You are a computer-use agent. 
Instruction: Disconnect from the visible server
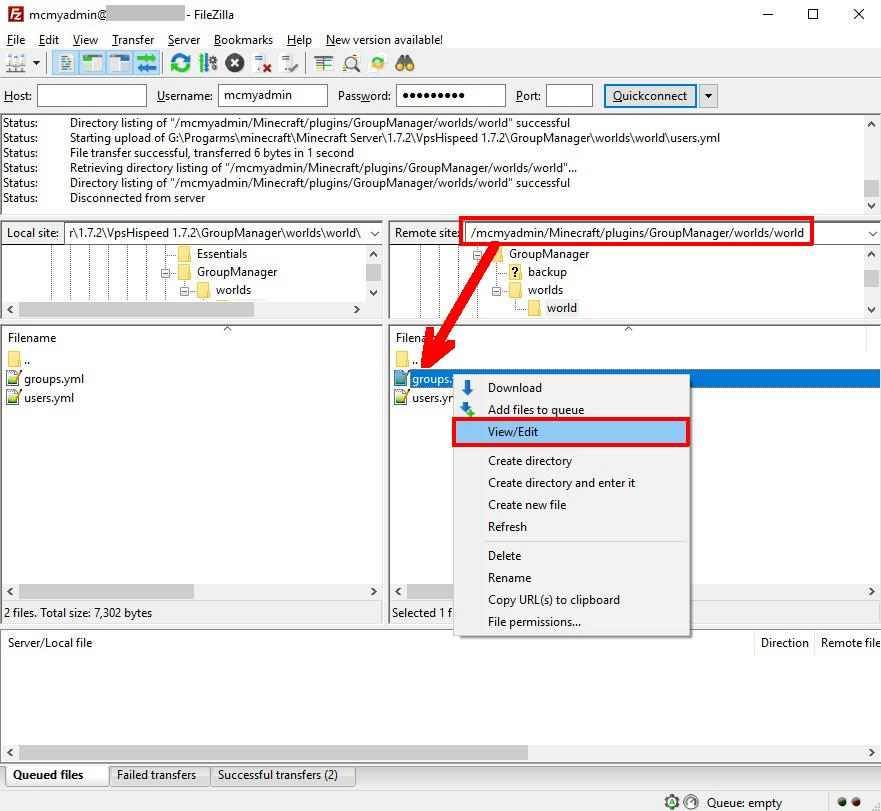coord(262,64)
